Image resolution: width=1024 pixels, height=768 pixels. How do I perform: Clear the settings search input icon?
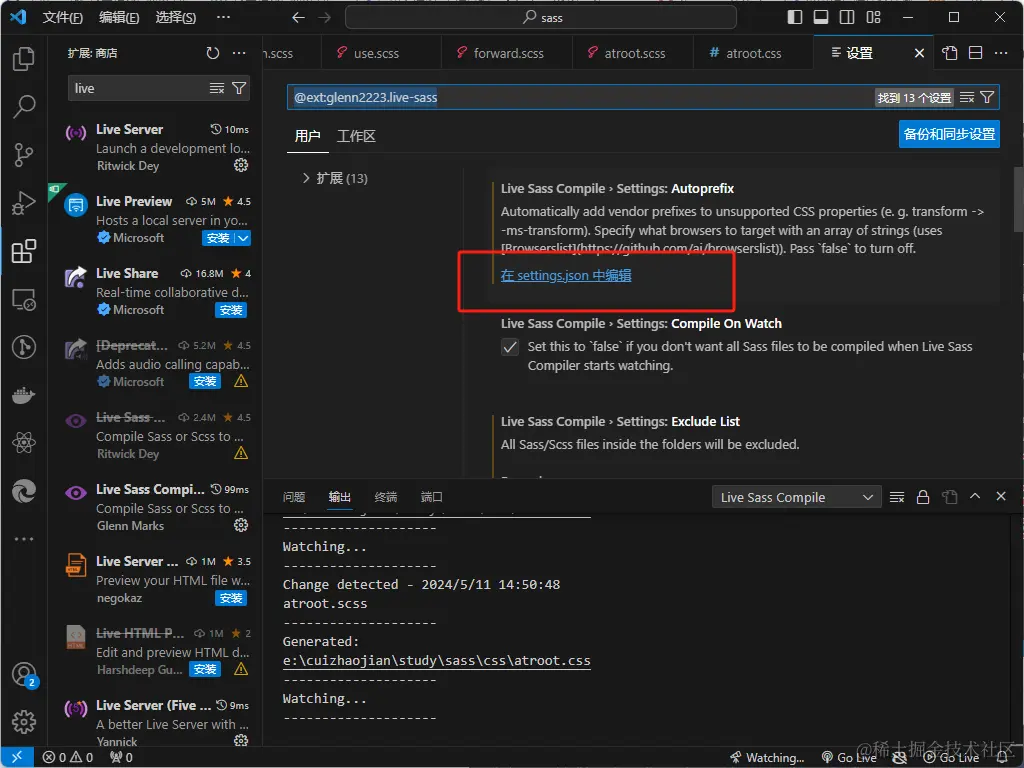tap(967, 97)
